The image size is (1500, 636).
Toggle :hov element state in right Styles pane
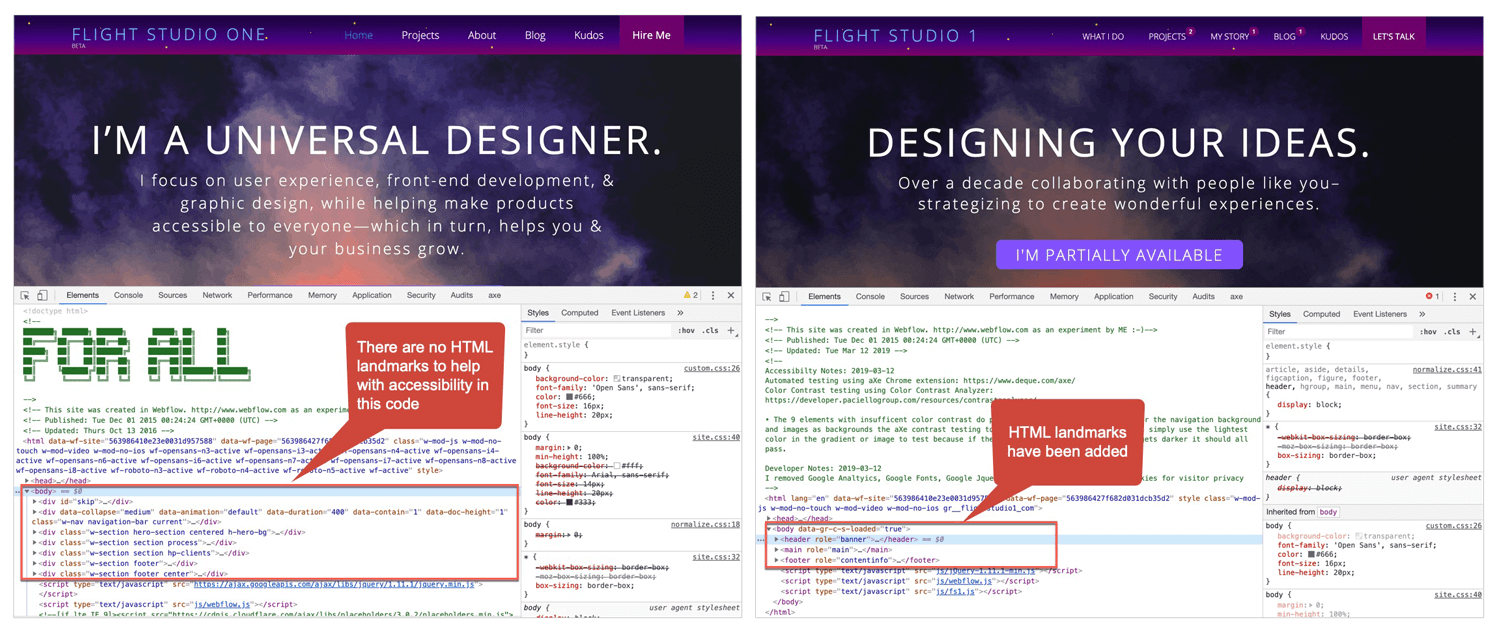(1428, 331)
